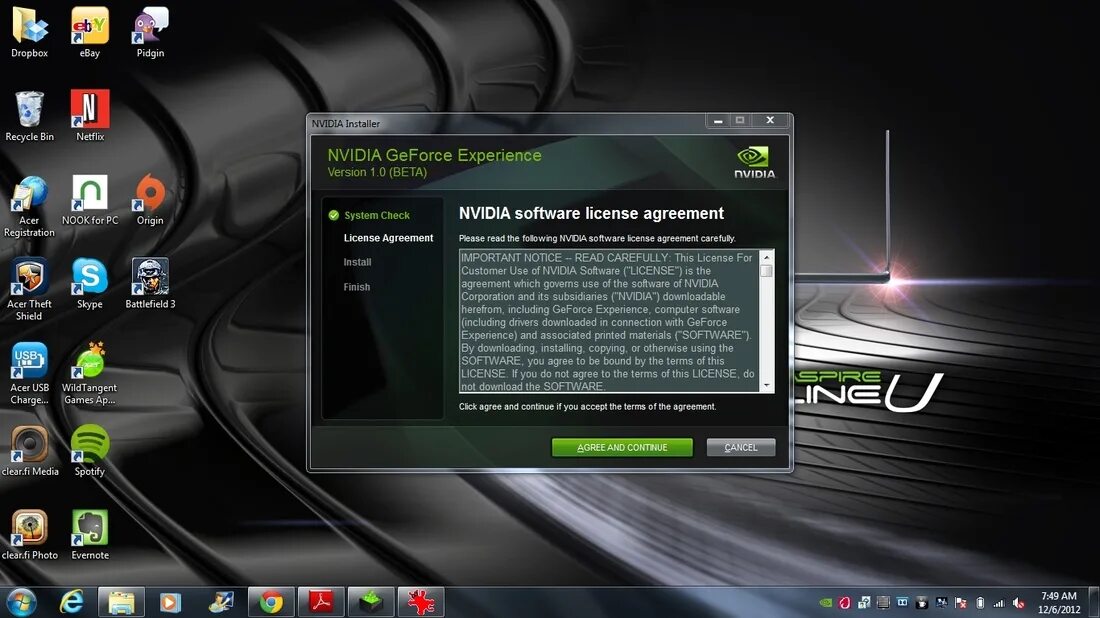Screen dimensions: 1100x618
Task: Open Adobe Reader from the taskbar
Action: click(321, 603)
